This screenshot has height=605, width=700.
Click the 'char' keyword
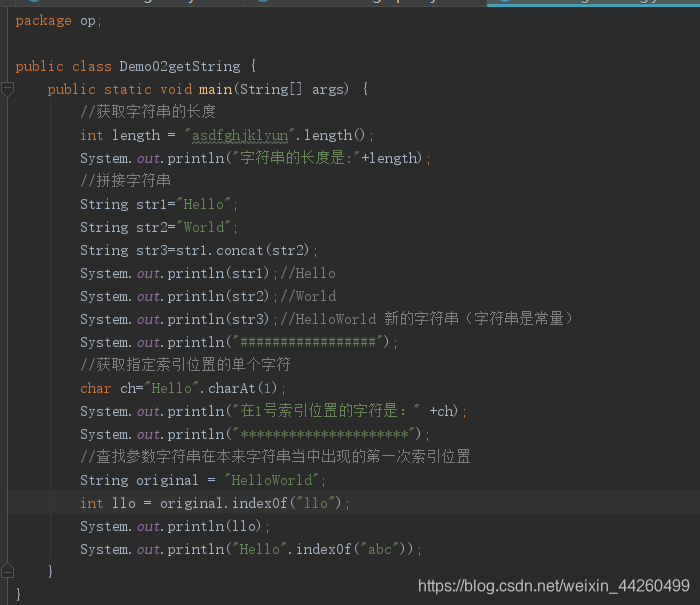pos(96,388)
